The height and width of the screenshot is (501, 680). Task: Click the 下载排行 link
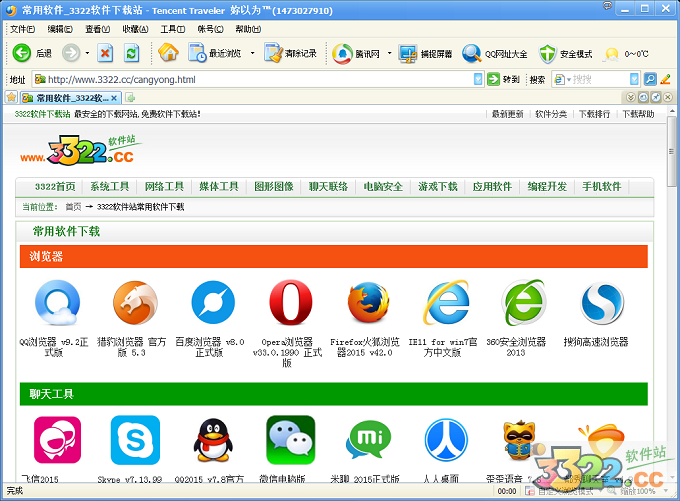(x=594, y=114)
